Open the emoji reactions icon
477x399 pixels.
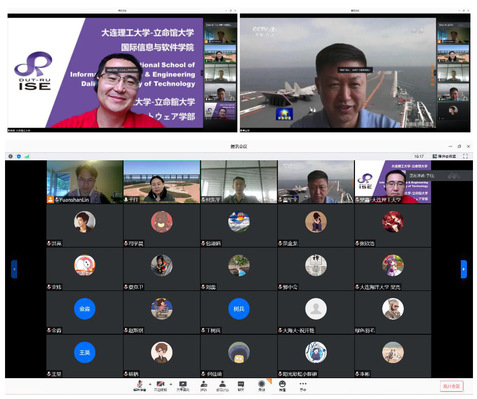pos(282,385)
